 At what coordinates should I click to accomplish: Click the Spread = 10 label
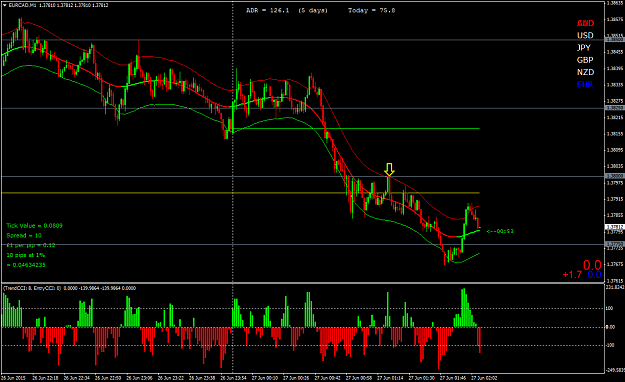point(24,235)
